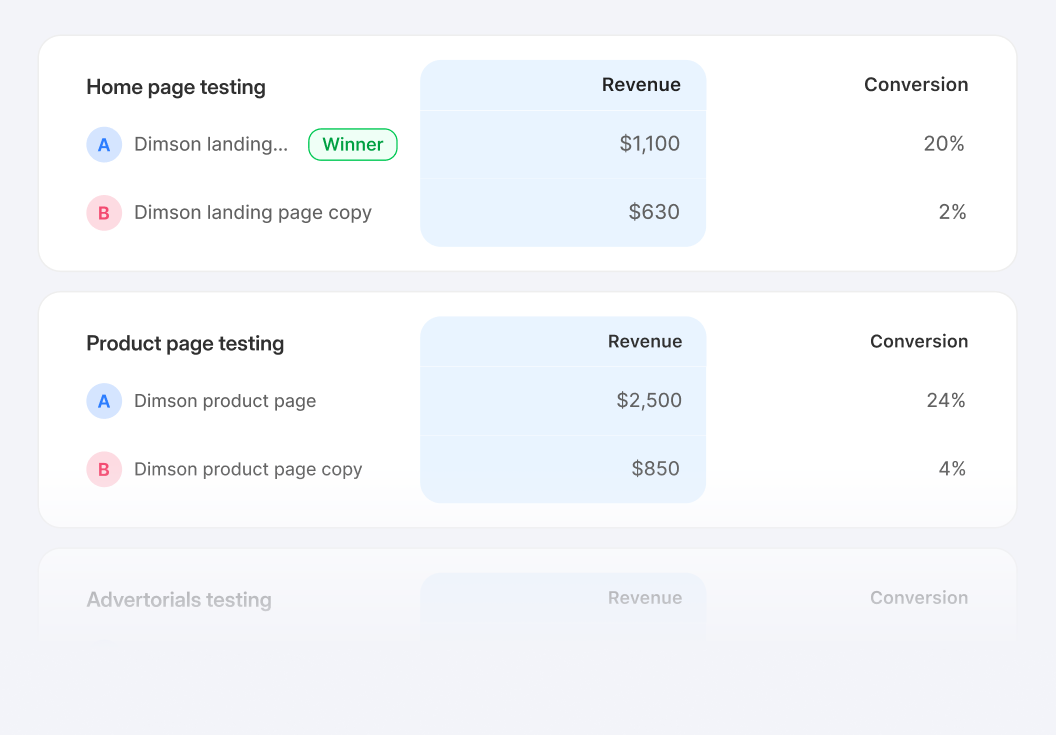Screen dimensions: 1056x735
Task: Select variant A badge for Dimson product page
Action: (x=104, y=401)
